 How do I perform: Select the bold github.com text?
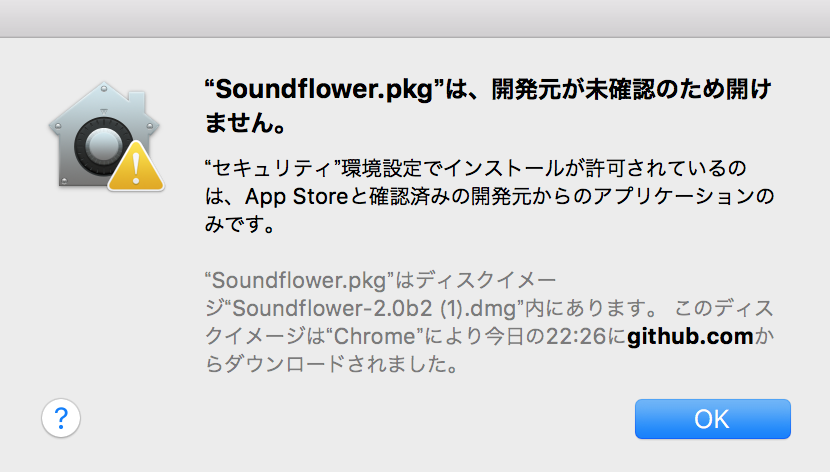click(x=690, y=337)
